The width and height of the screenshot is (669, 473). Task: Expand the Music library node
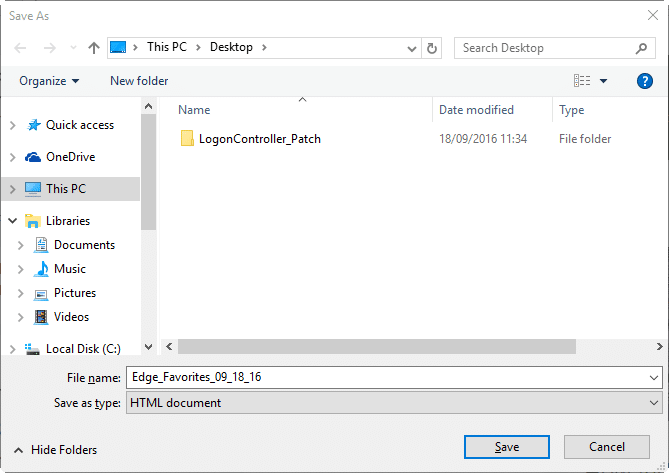click(x=20, y=270)
